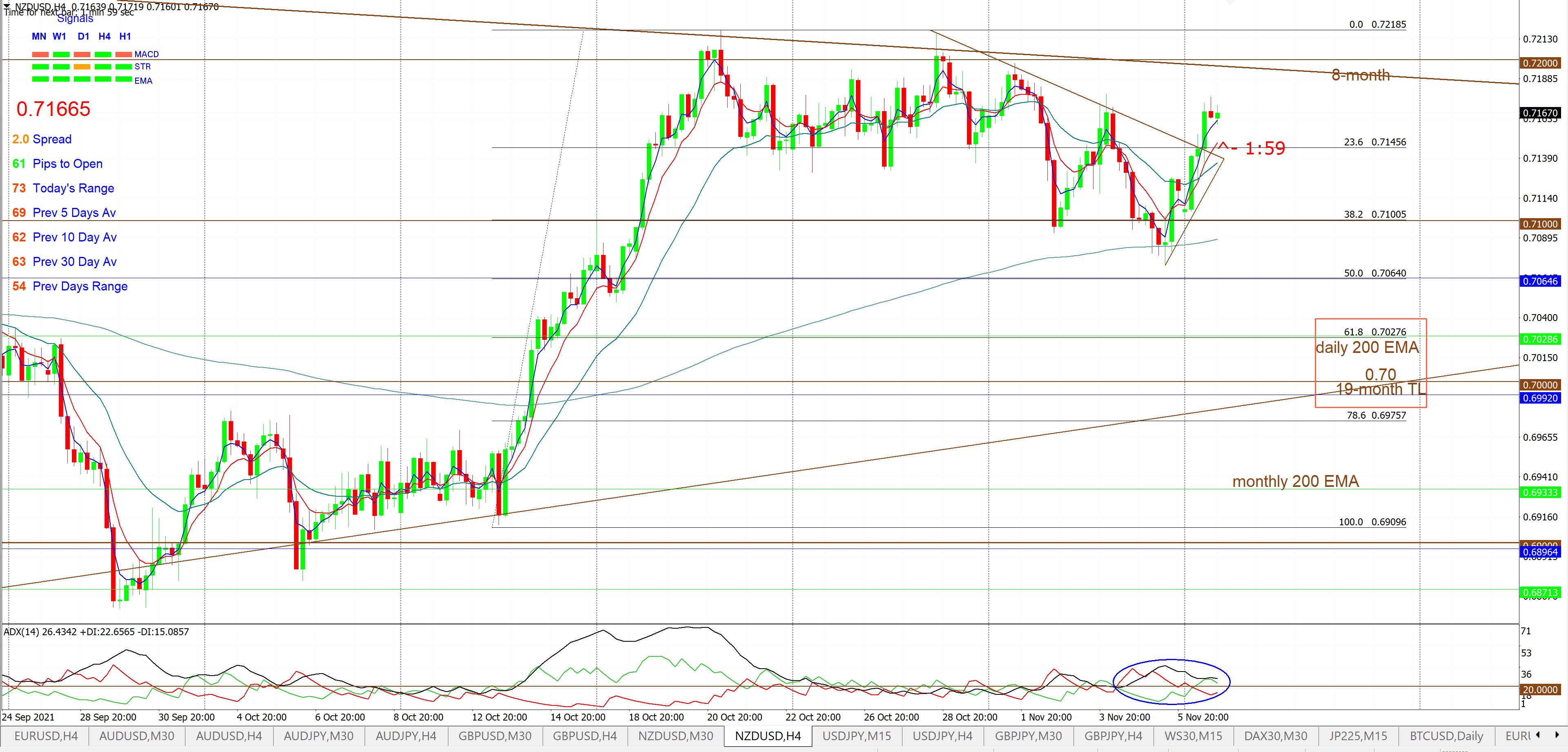The height and width of the screenshot is (752, 1568).
Task: Switch to the AUDUSD,M30 chart tab
Action: 136,736
